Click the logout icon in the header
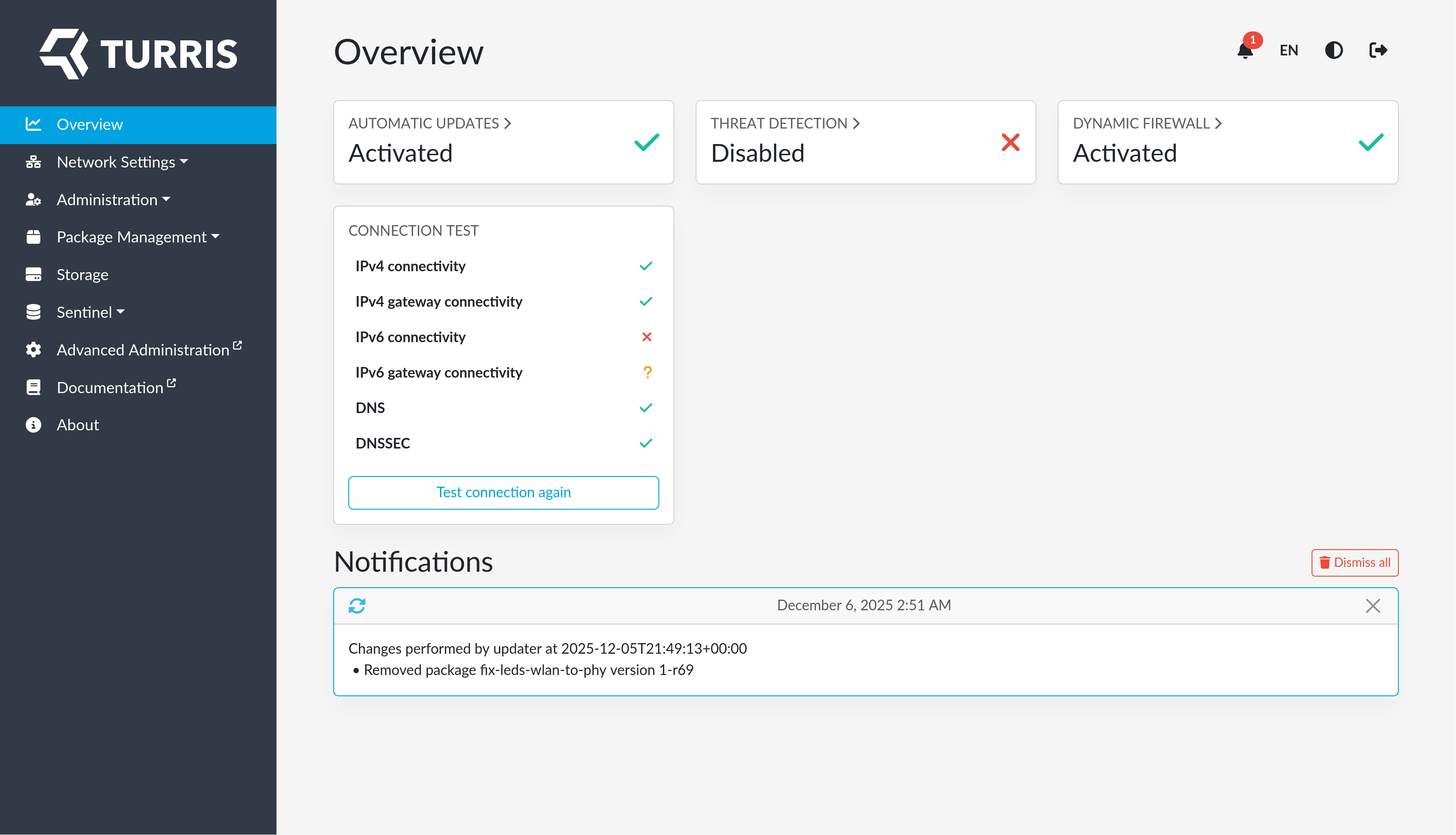Screen dimensions: 1456x835 coord(1378,50)
